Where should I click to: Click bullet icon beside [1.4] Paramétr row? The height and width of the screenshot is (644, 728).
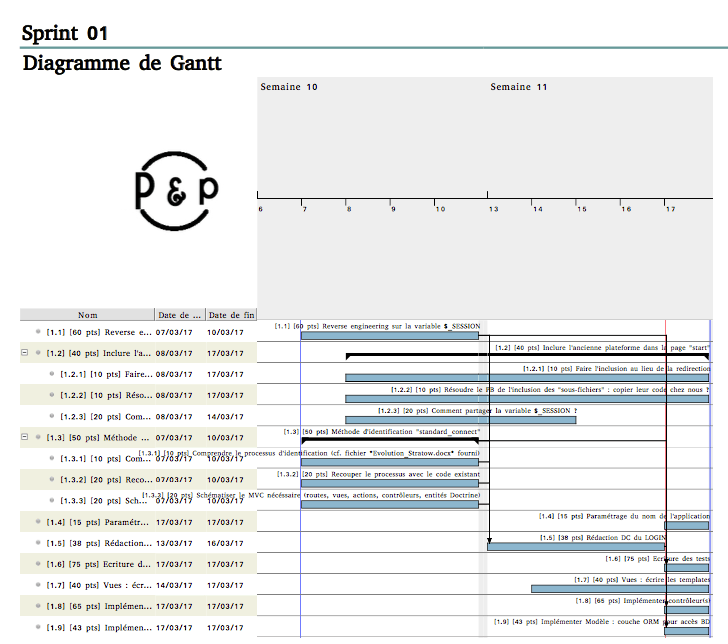(38, 522)
